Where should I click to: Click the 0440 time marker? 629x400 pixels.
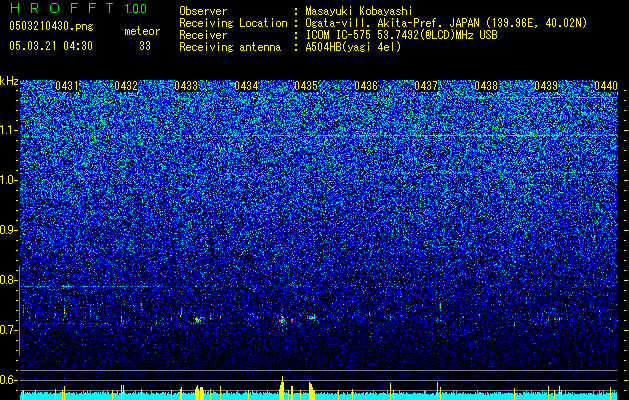click(x=606, y=86)
